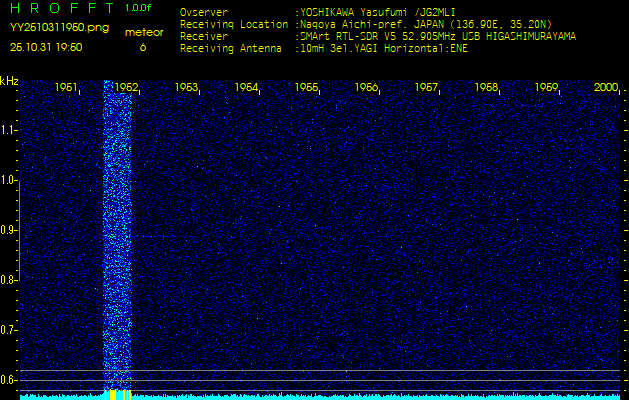This screenshot has width=629, height=400.
Task: Click the date stamp 25.10.31 19:50
Action: point(47,47)
